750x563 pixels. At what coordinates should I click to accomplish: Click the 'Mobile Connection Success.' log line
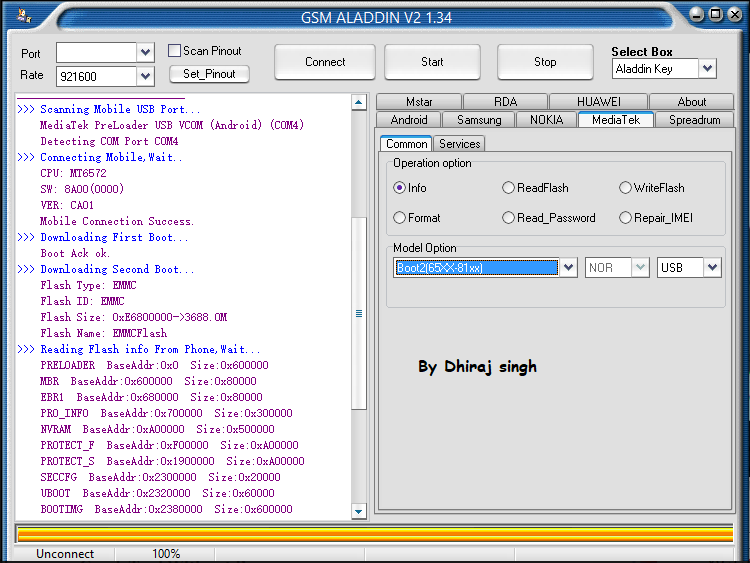pyautogui.click(x=117, y=221)
